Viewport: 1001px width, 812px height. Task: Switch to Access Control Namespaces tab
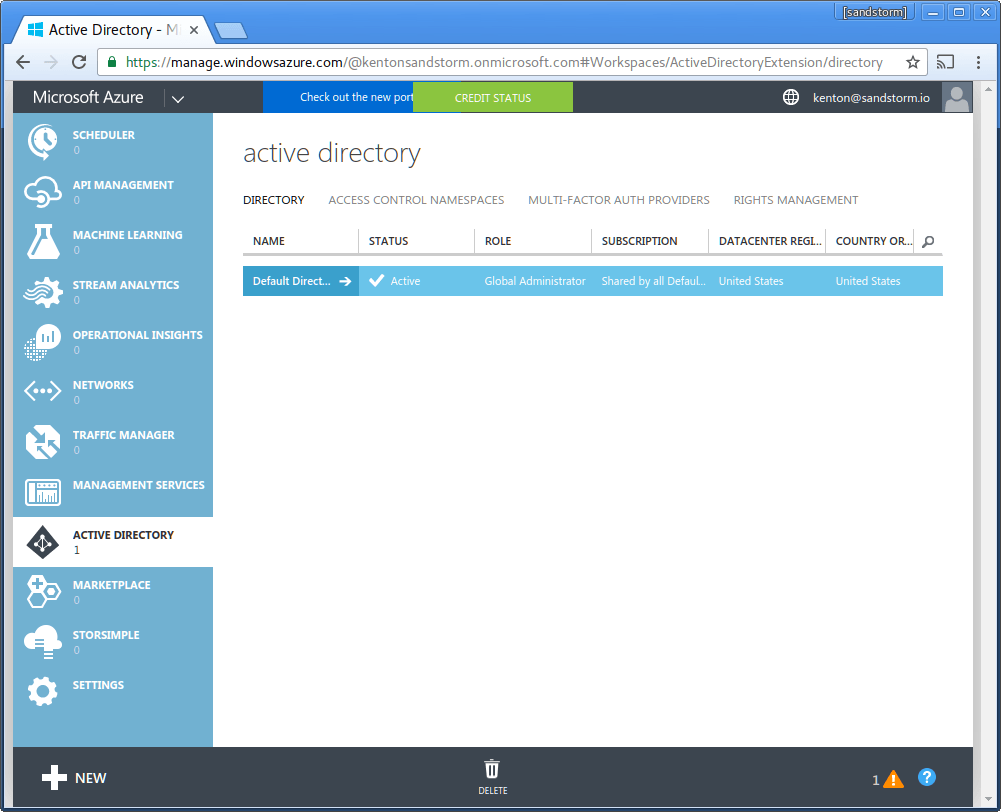(416, 200)
